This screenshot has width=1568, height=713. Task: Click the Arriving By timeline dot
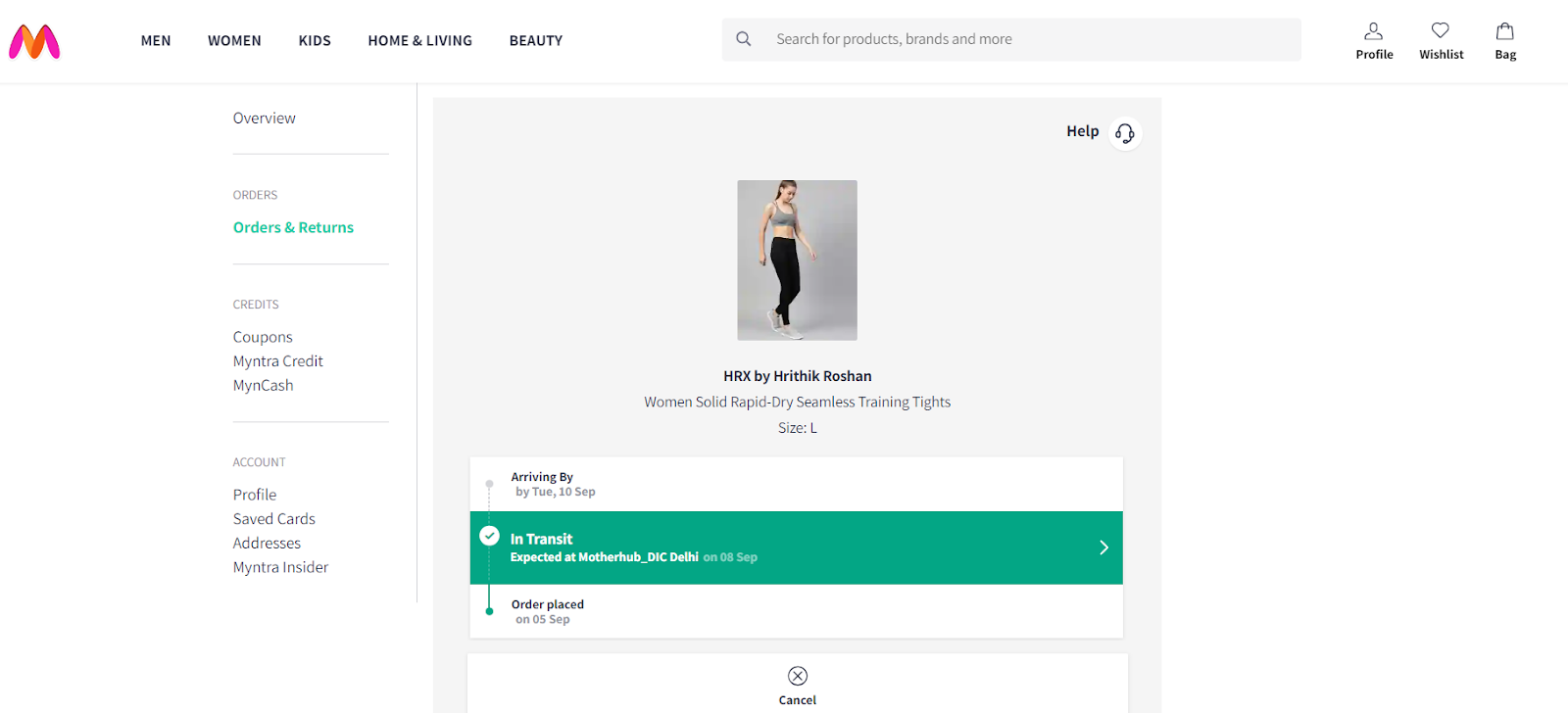[489, 484]
